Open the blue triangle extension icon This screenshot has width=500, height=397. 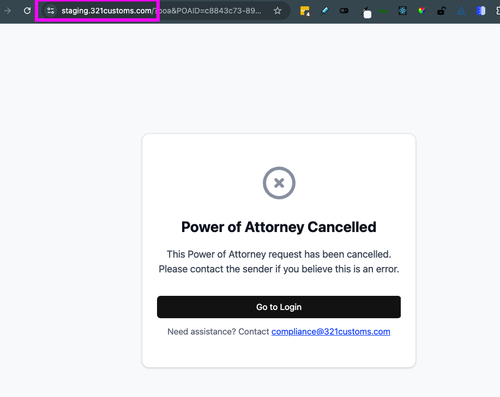point(461,11)
